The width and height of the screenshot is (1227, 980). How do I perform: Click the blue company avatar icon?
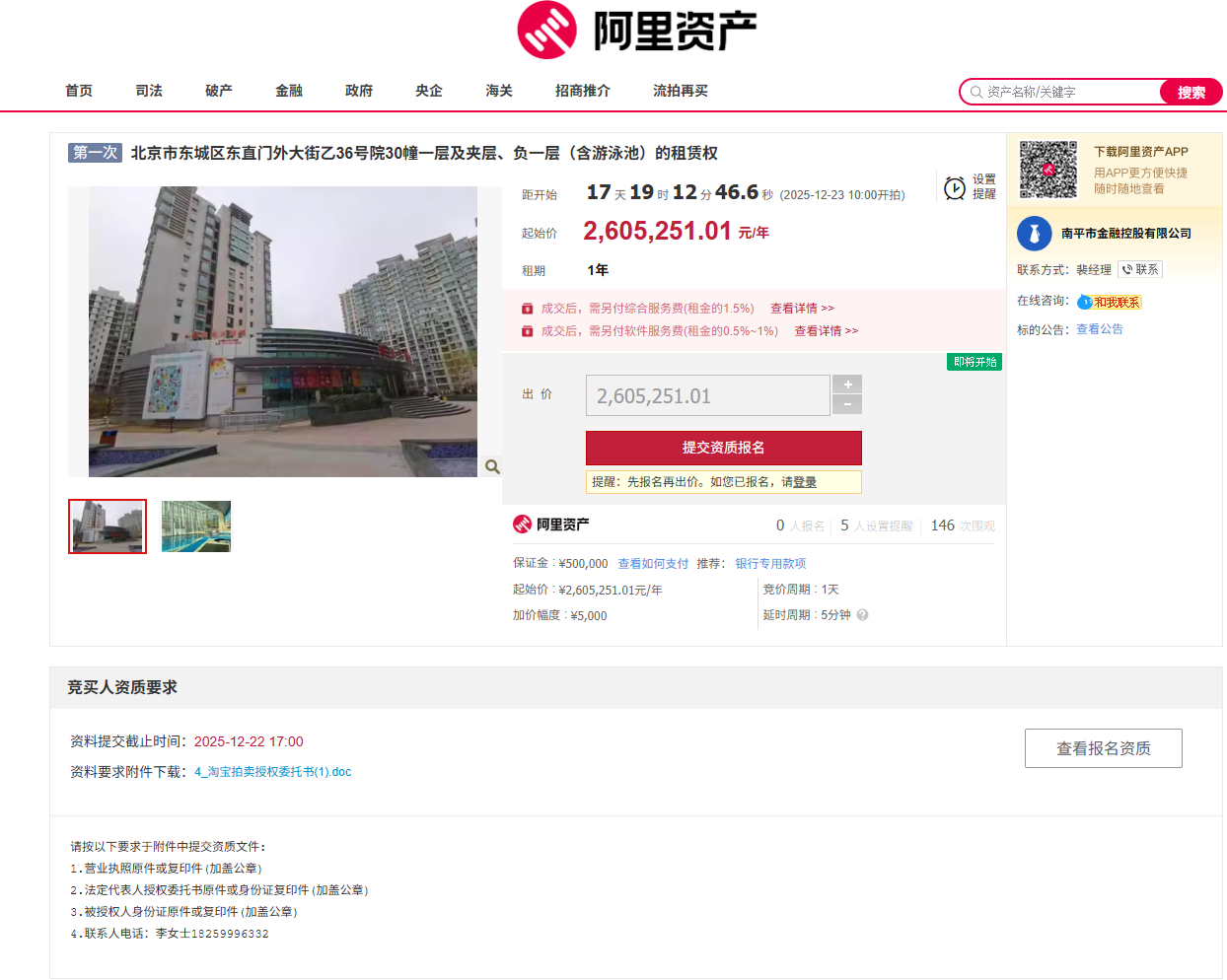tap(1035, 234)
